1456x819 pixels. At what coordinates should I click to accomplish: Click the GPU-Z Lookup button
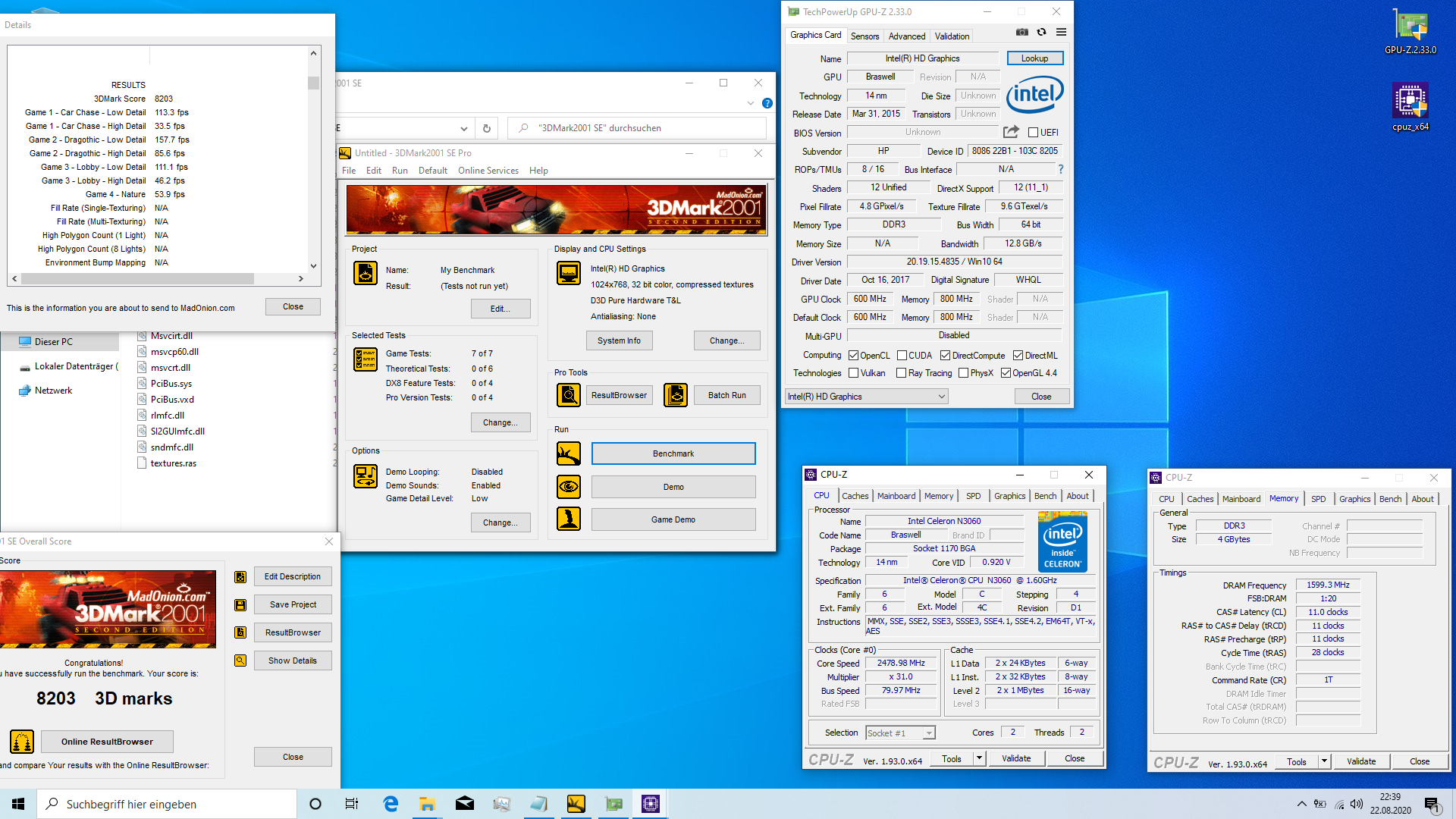click(1034, 58)
